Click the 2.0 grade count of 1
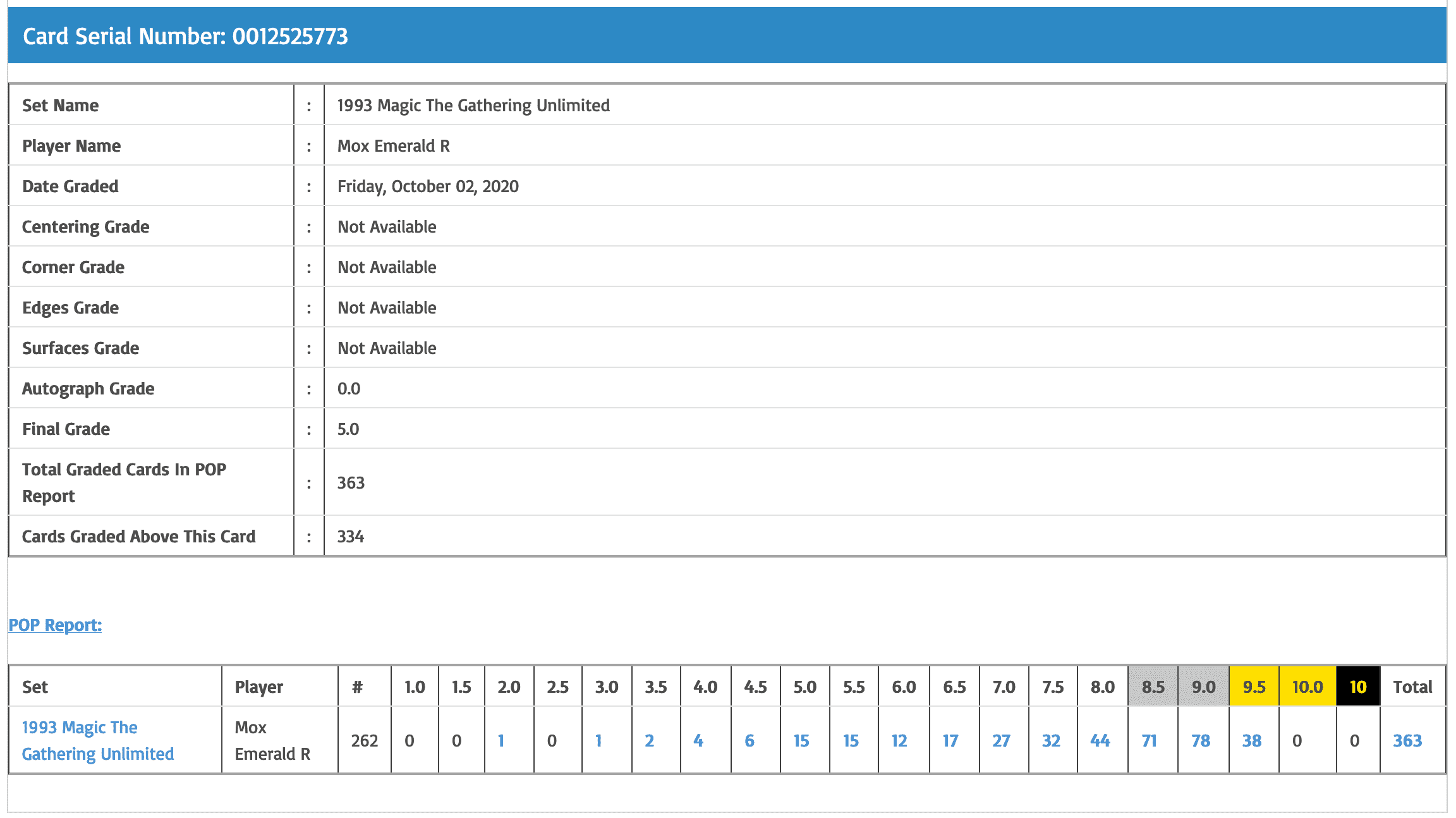 pyautogui.click(x=500, y=740)
